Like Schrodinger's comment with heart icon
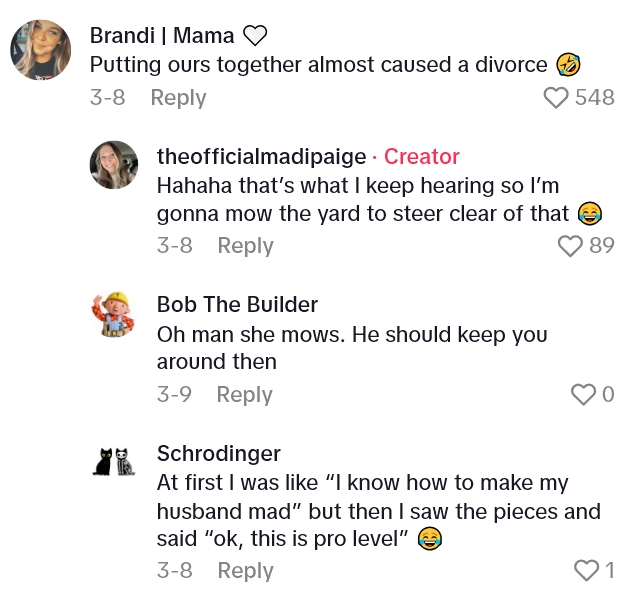619x599 pixels. click(x=585, y=571)
